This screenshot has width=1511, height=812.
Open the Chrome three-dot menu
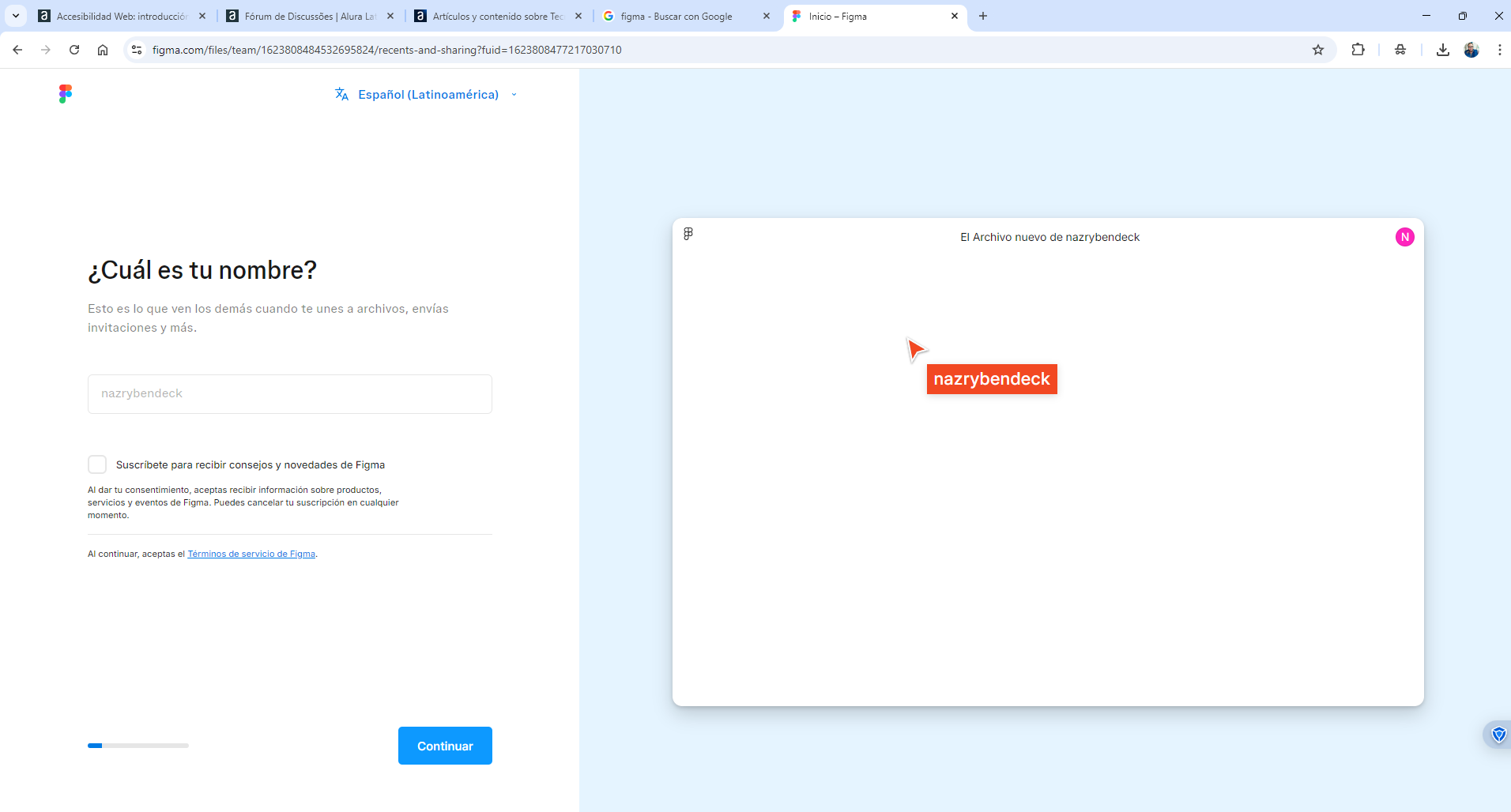point(1500,49)
